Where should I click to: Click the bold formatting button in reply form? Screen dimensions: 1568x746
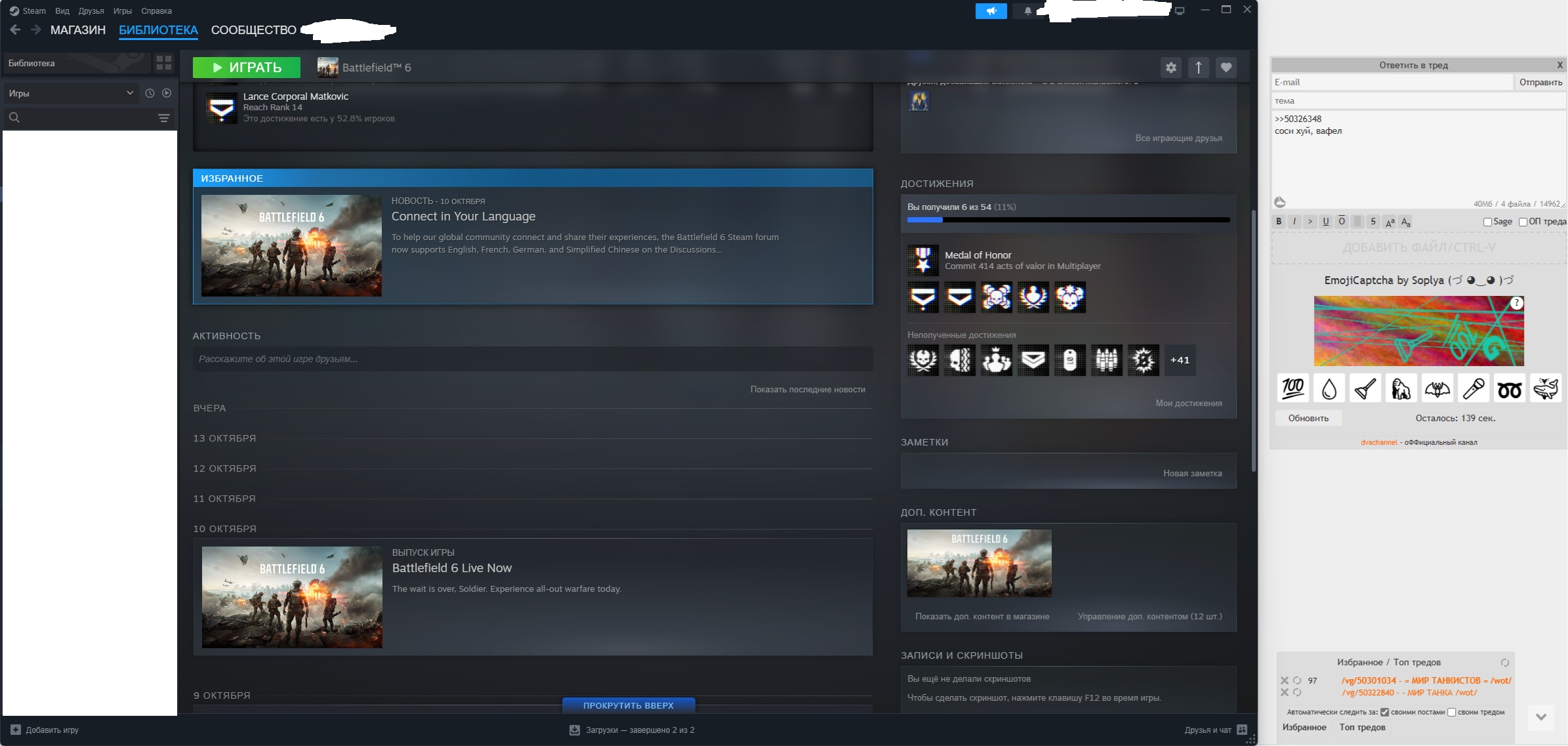click(x=1279, y=222)
